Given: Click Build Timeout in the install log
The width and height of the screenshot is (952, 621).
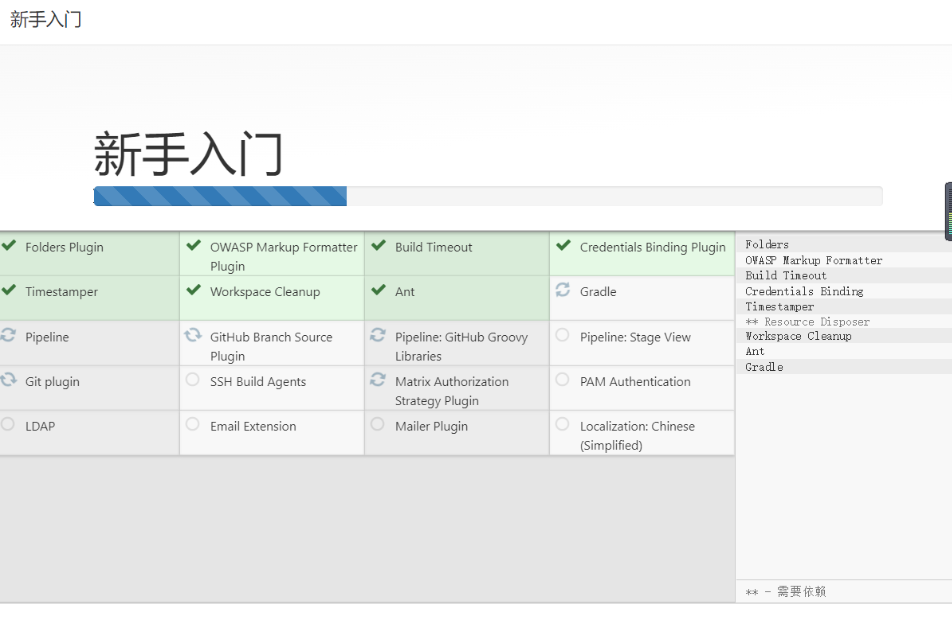Looking at the screenshot, I should (786, 275).
